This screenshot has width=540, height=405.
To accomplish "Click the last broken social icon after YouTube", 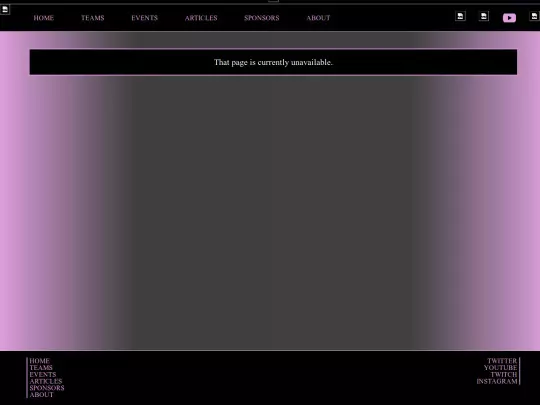I will tap(534, 16).
